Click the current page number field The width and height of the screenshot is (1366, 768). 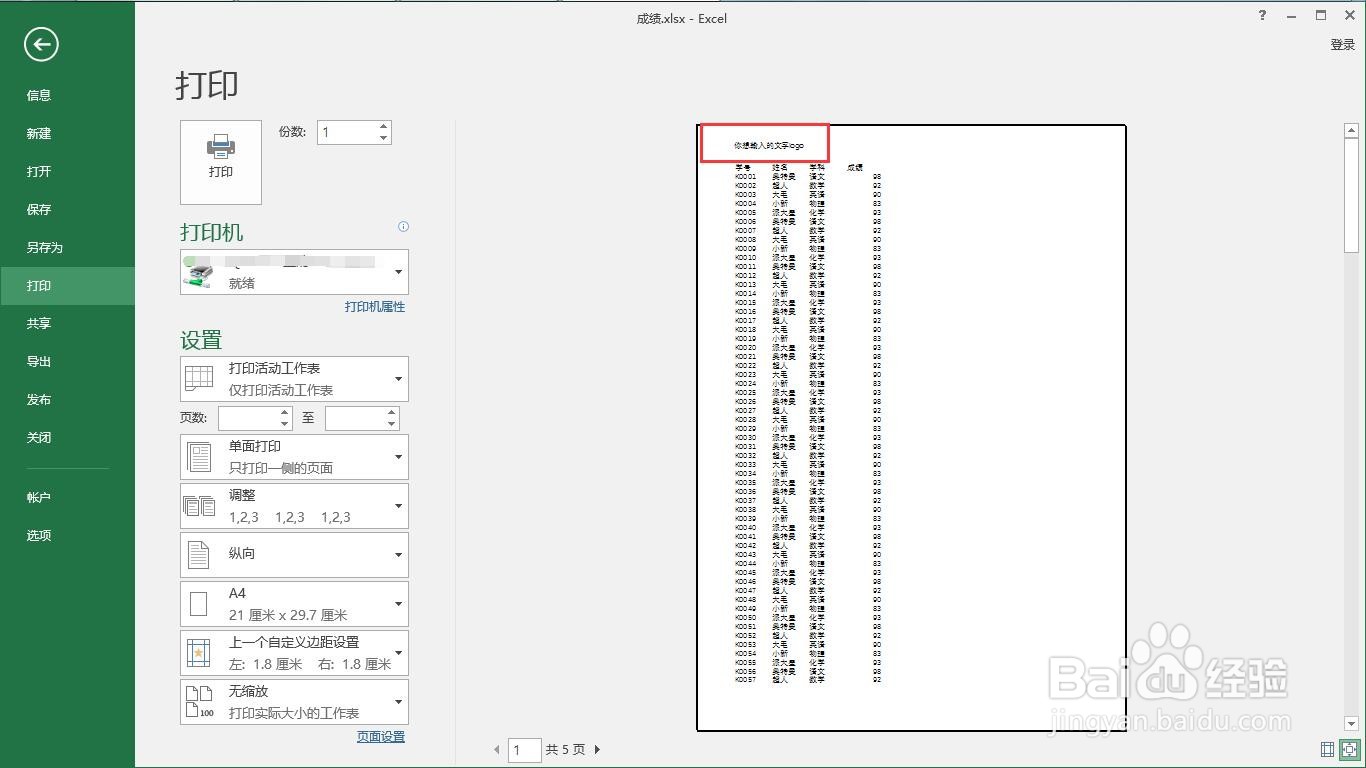click(x=524, y=749)
